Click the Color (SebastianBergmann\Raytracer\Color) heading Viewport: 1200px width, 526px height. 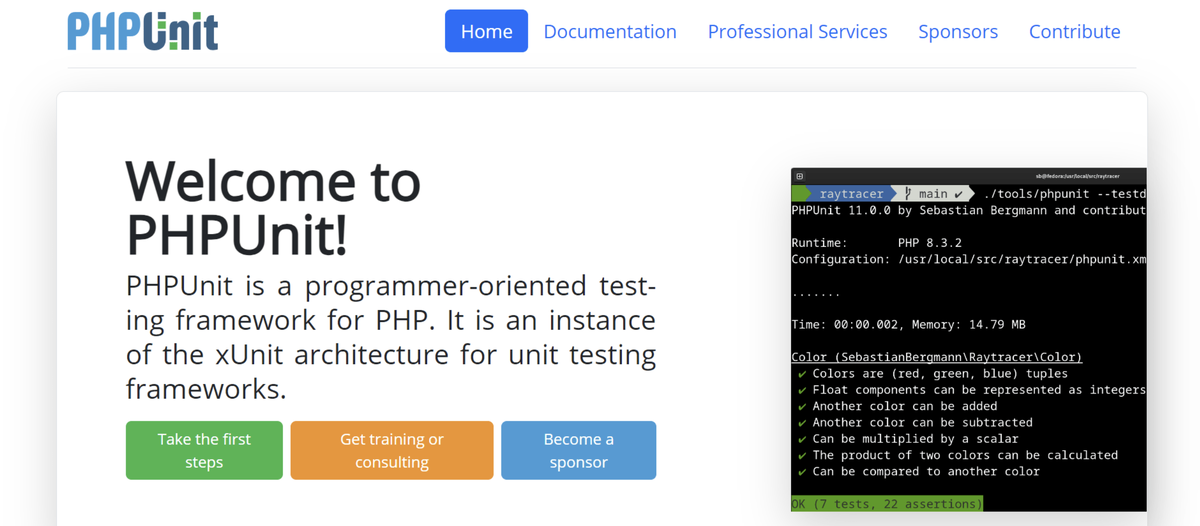coord(936,357)
